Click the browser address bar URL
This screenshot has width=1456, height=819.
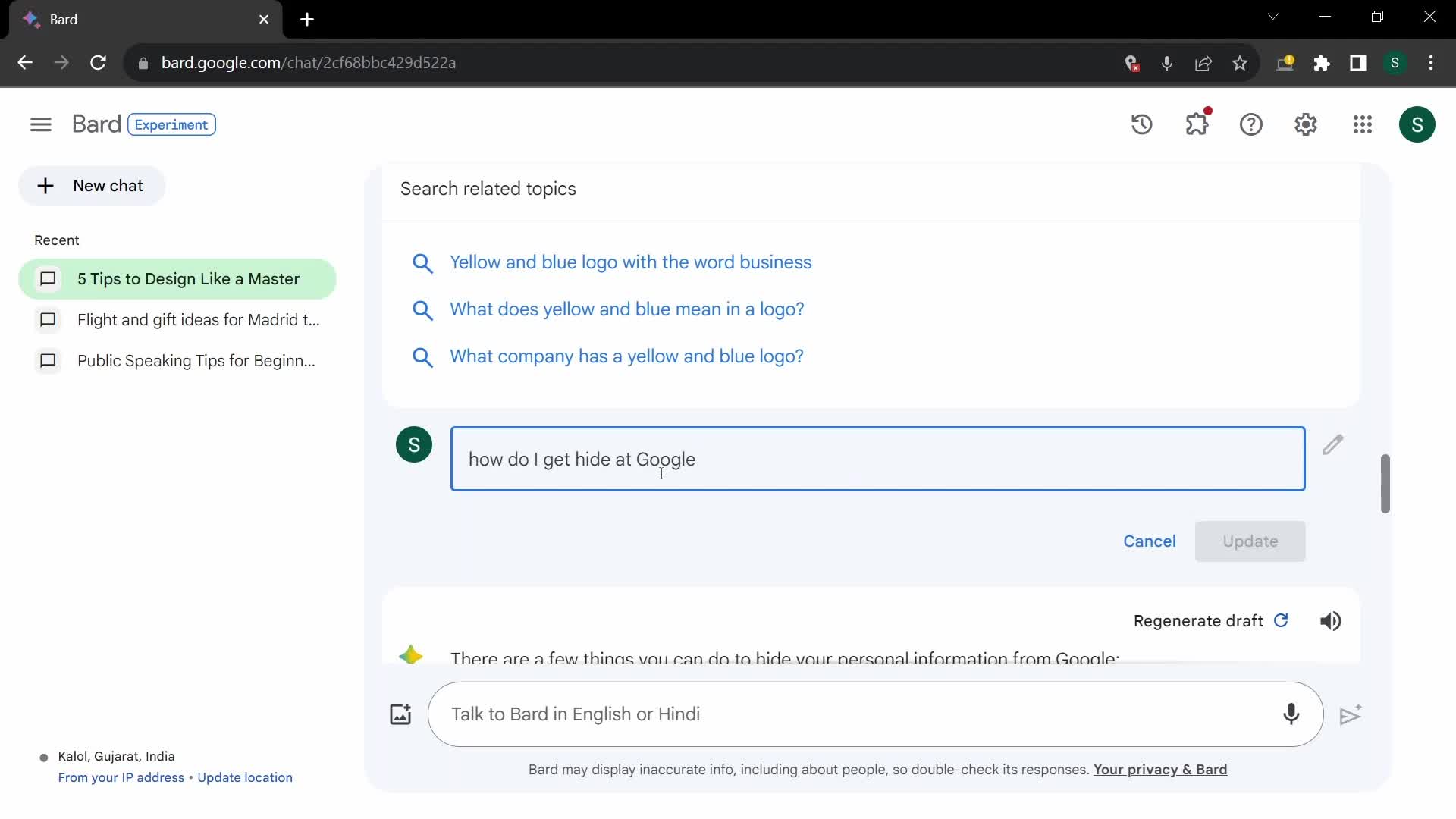coord(309,63)
